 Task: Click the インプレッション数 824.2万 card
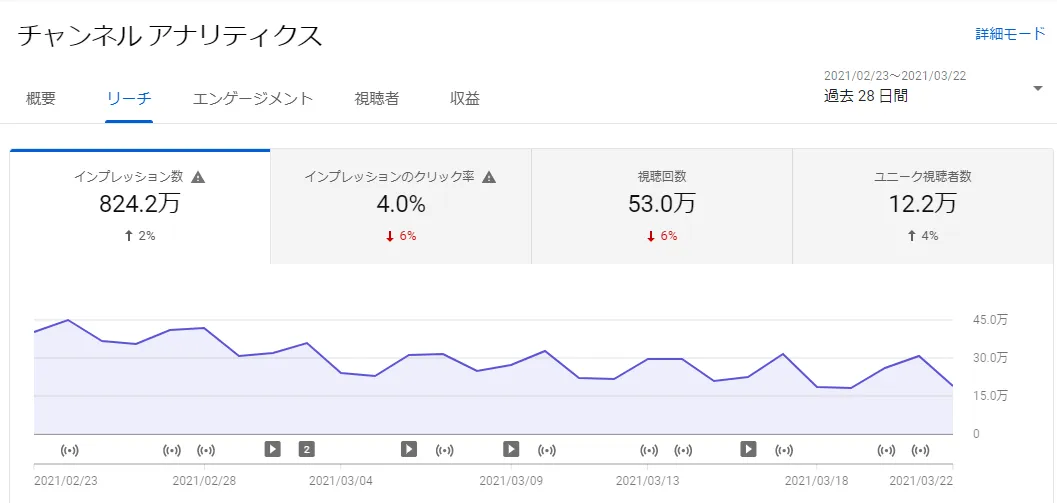(x=139, y=207)
